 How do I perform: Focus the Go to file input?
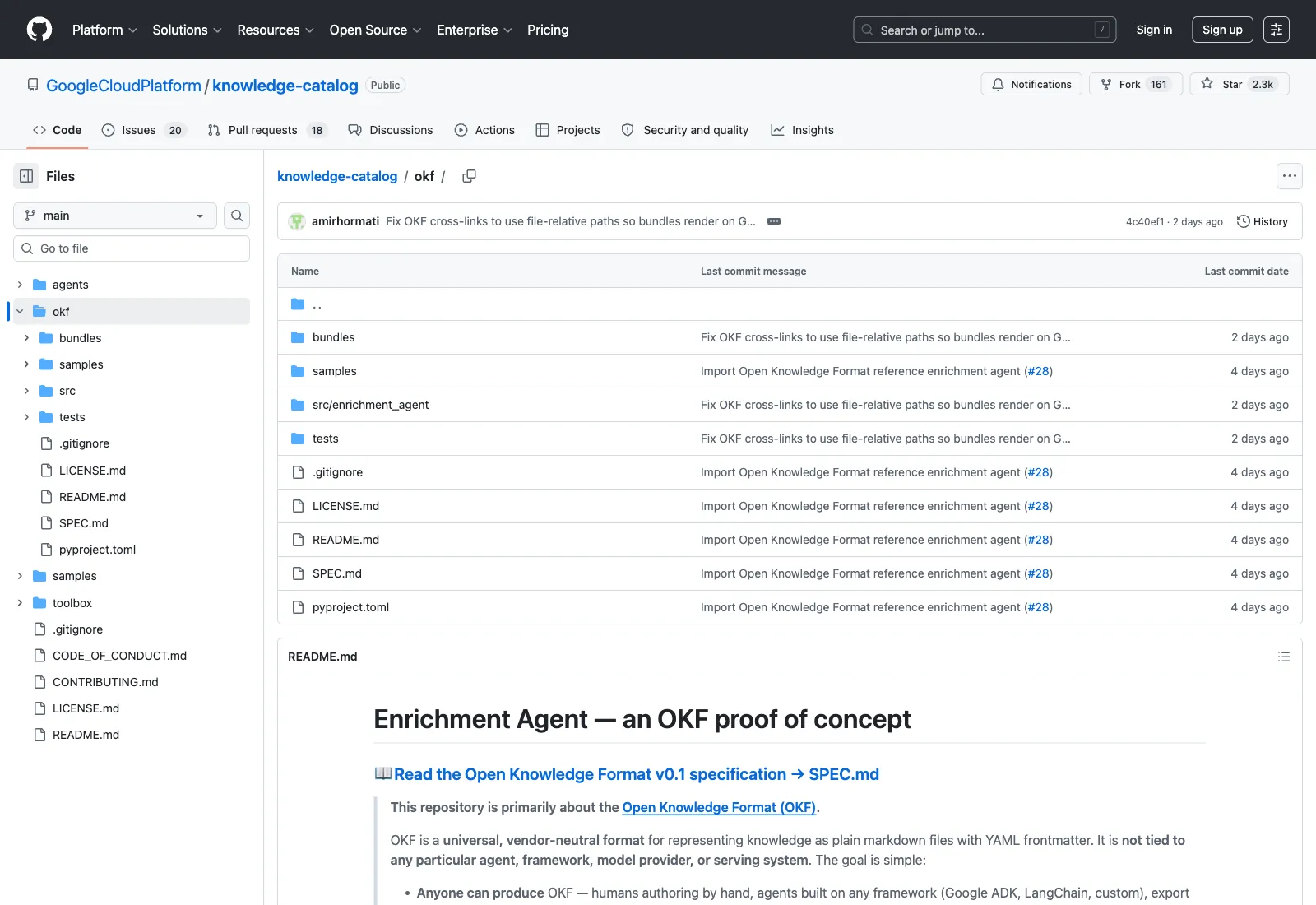click(x=132, y=248)
